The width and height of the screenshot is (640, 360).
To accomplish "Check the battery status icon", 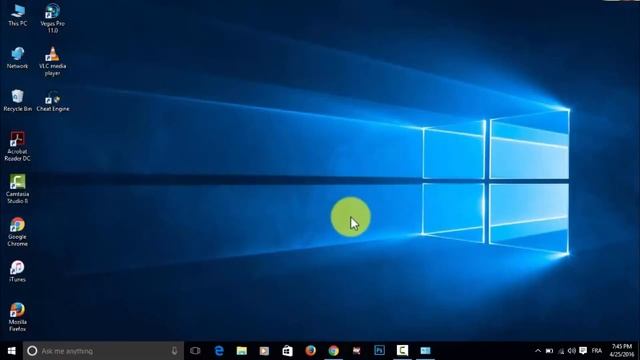I will click(x=549, y=351).
